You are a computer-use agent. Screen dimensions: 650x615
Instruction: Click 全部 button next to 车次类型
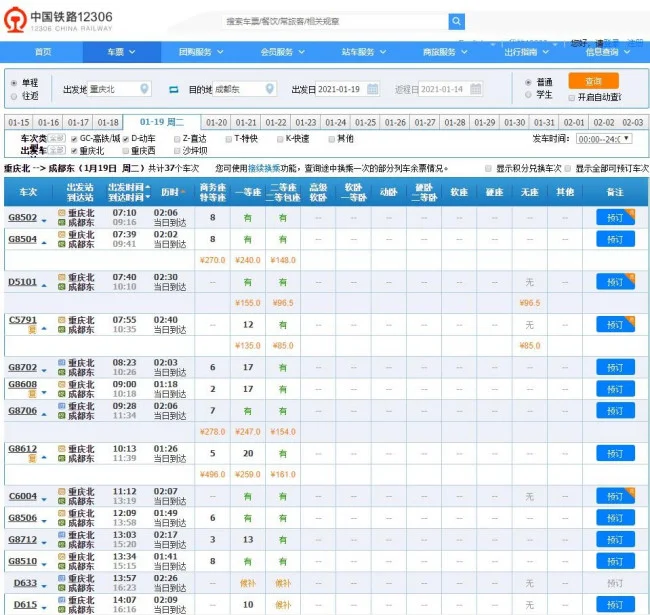pos(56,138)
